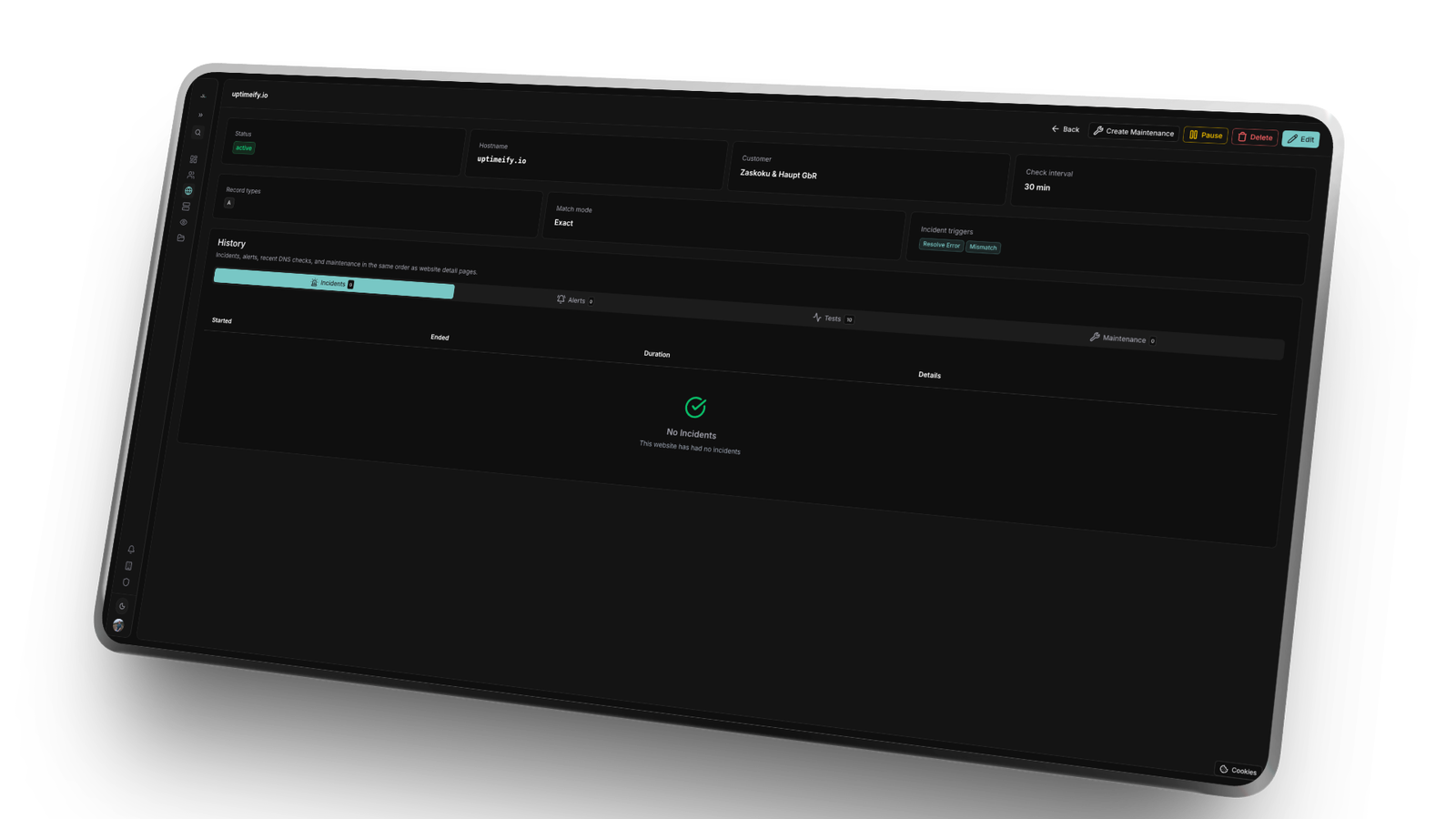1456x819 pixels.
Task: Select the Incidents history tab
Action: point(334,283)
